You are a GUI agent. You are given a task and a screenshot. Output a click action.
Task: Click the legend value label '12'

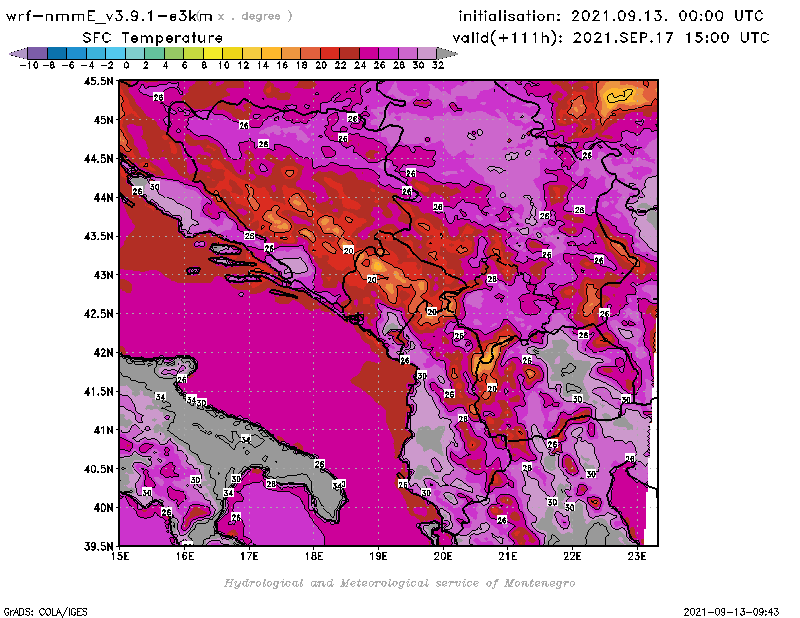point(243,65)
